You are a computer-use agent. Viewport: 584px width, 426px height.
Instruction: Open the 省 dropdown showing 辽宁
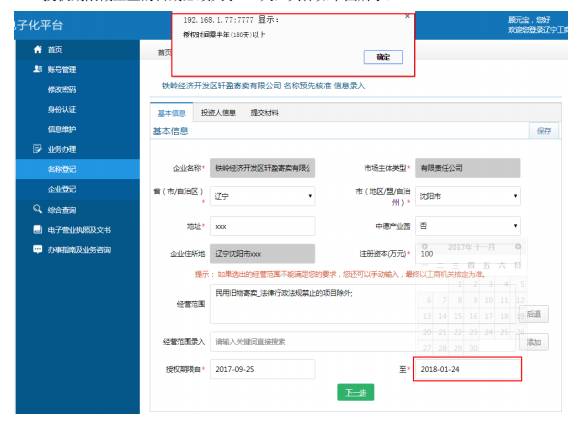coord(263,196)
